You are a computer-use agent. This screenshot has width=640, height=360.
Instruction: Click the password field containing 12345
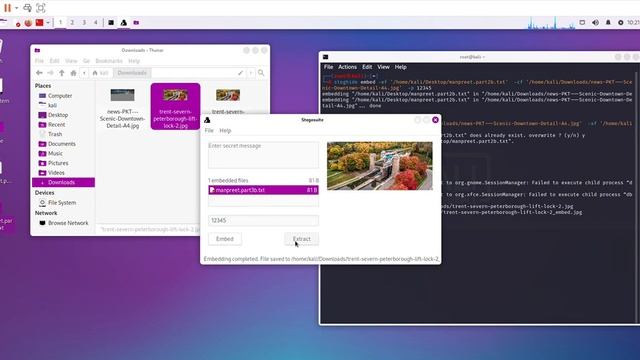tap(263, 220)
